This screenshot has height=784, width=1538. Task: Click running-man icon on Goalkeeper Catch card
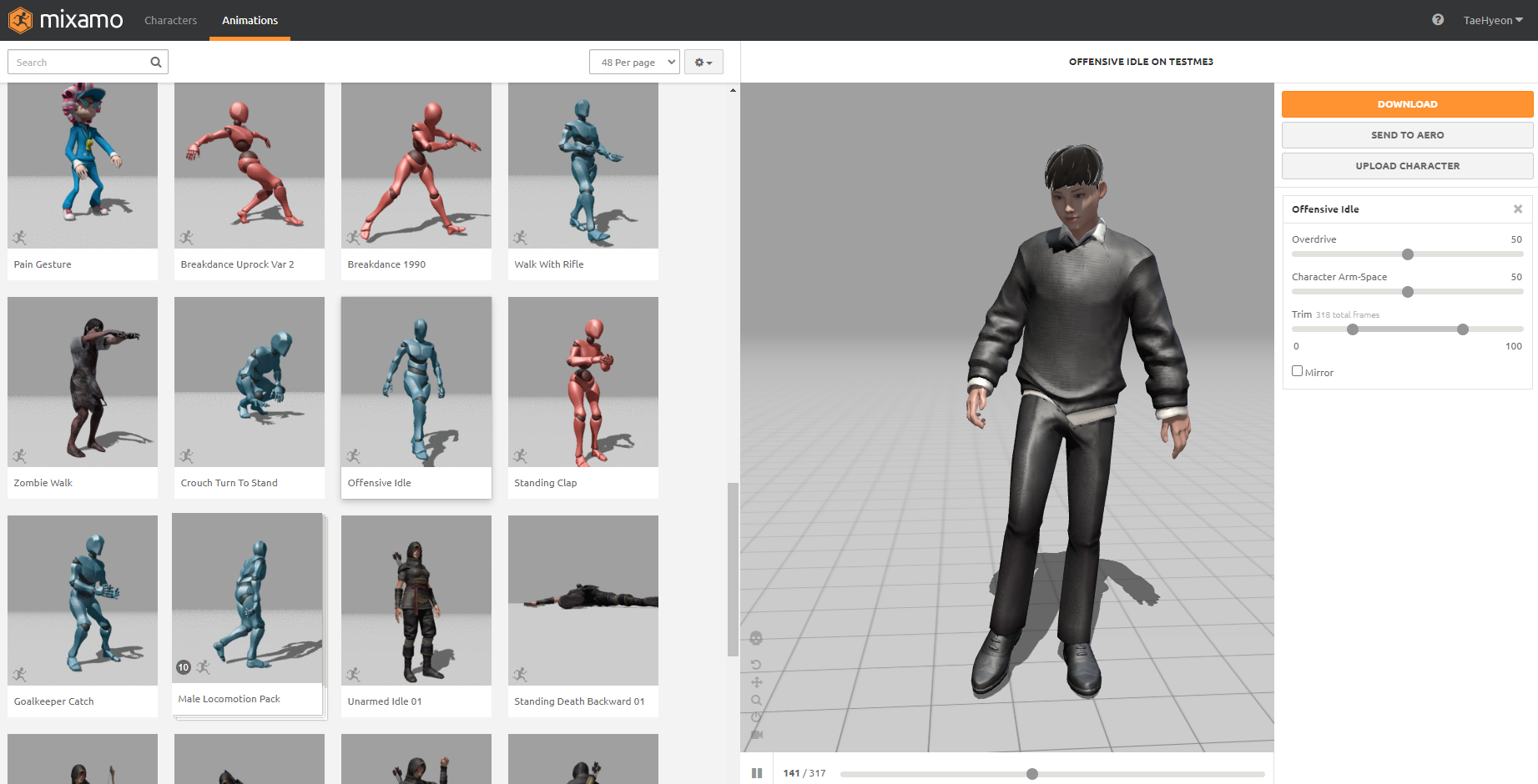20,675
